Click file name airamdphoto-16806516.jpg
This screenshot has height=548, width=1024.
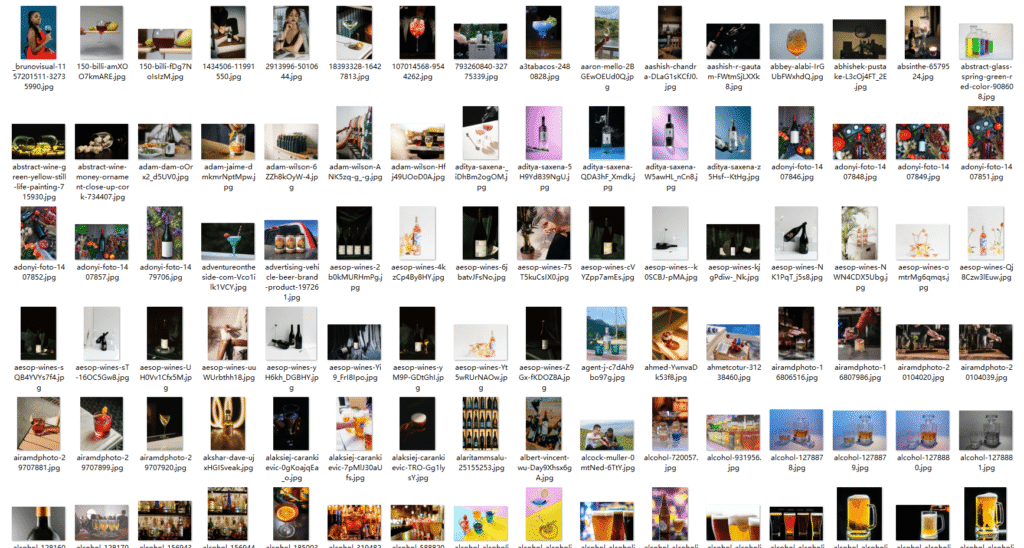click(797, 372)
